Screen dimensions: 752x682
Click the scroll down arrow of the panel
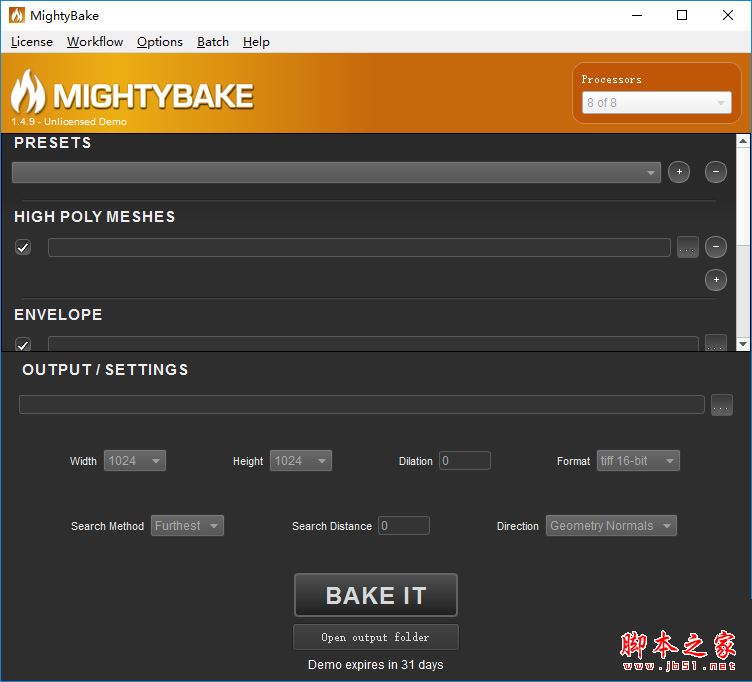pos(743,344)
